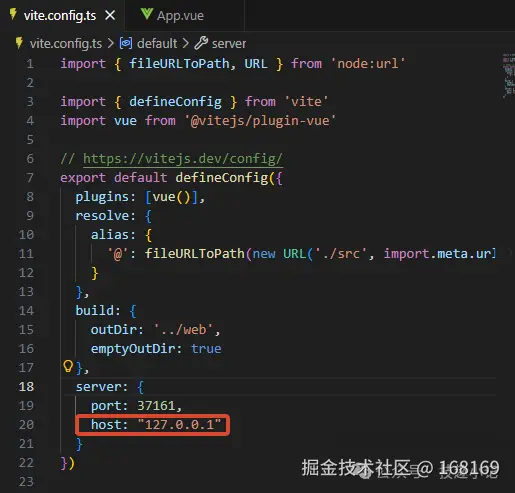The width and height of the screenshot is (515, 493).
Task: Click the 'plugins' key on line 8
Action: coord(102,197)
